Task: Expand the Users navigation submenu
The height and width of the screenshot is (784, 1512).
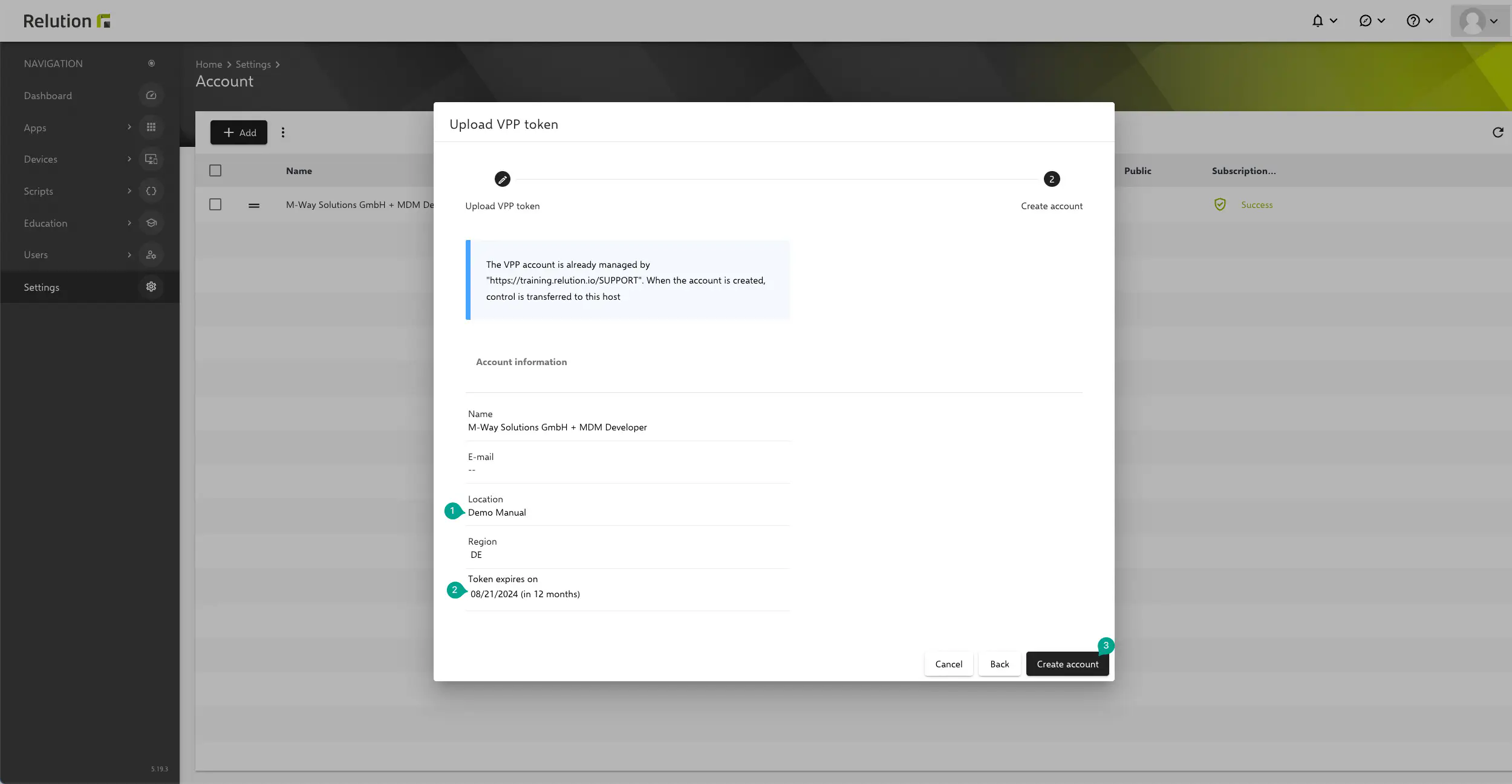Action: [129, 255]
